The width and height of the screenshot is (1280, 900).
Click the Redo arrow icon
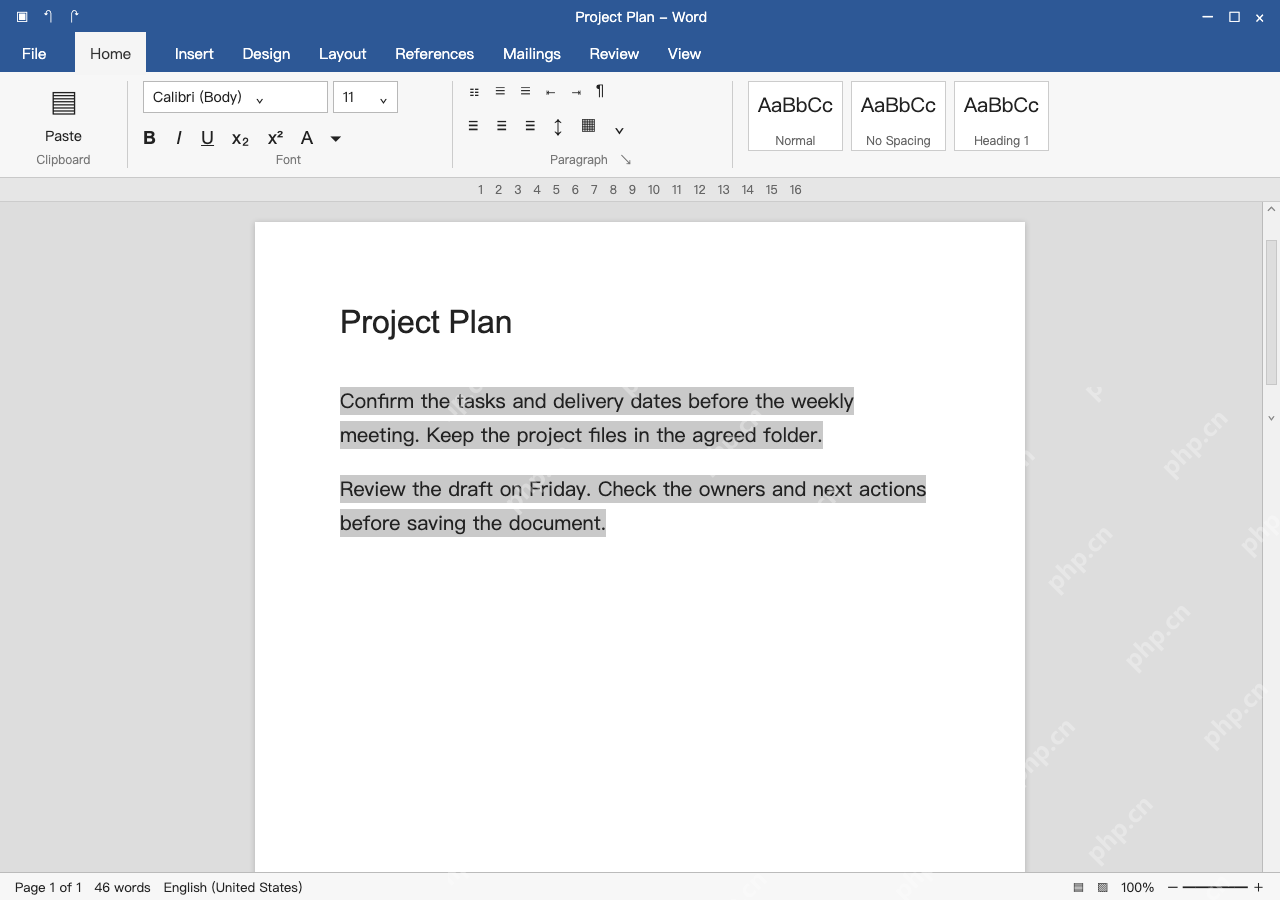(74, 16)
